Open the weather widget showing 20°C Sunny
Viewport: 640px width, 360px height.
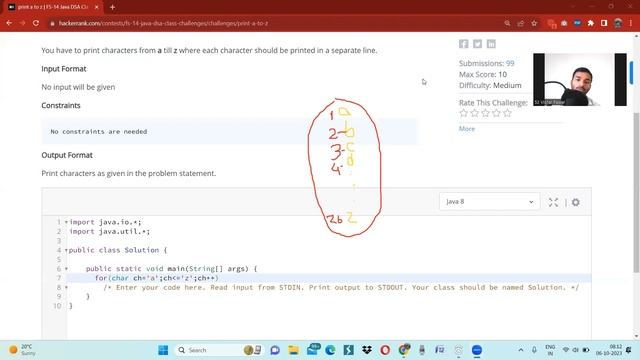(22, 350)
